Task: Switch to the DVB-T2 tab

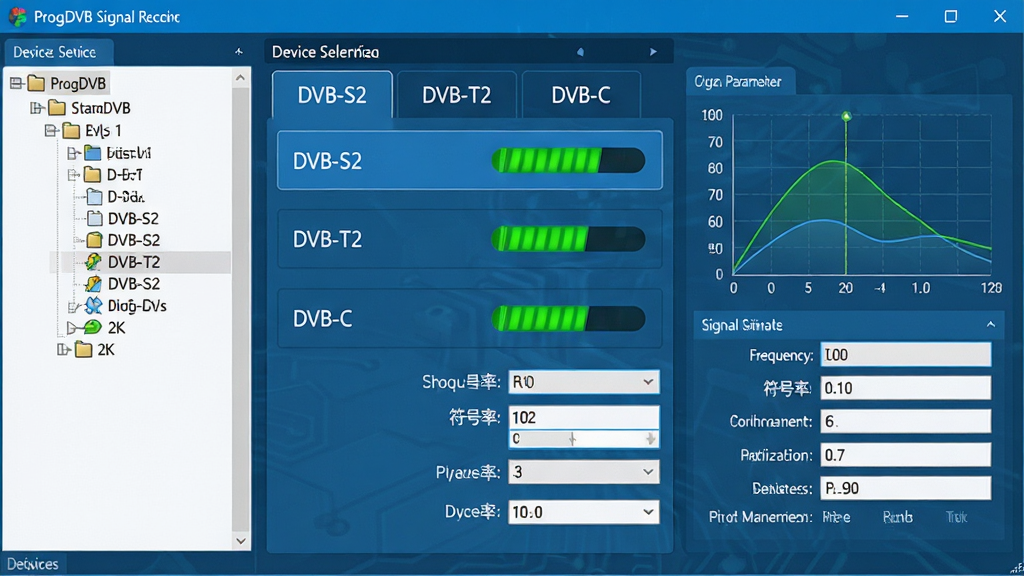Action: pyautogui.click(x=456, y=95)
